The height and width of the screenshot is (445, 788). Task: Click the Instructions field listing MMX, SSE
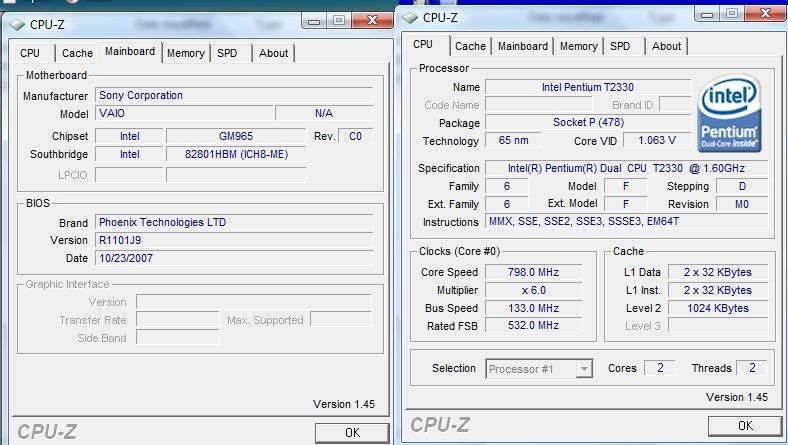pyautogui.click(x=626, y=221)
